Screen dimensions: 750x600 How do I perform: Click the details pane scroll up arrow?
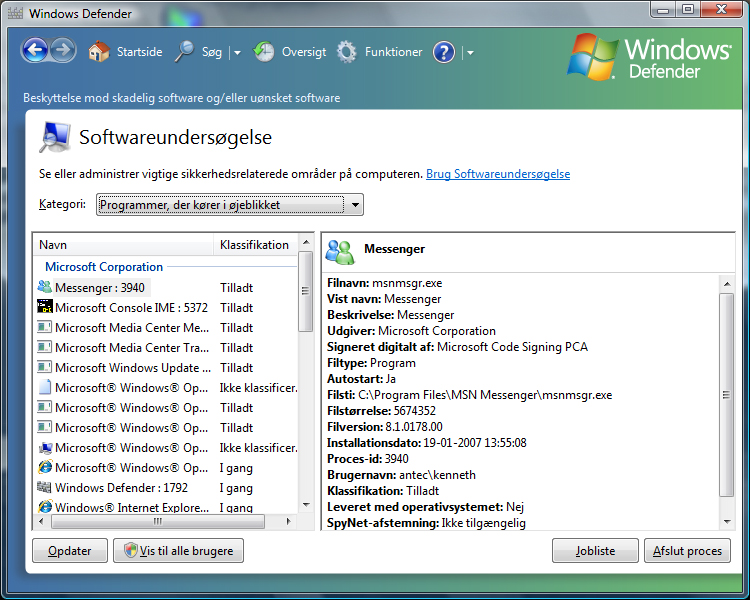point(727,284)
